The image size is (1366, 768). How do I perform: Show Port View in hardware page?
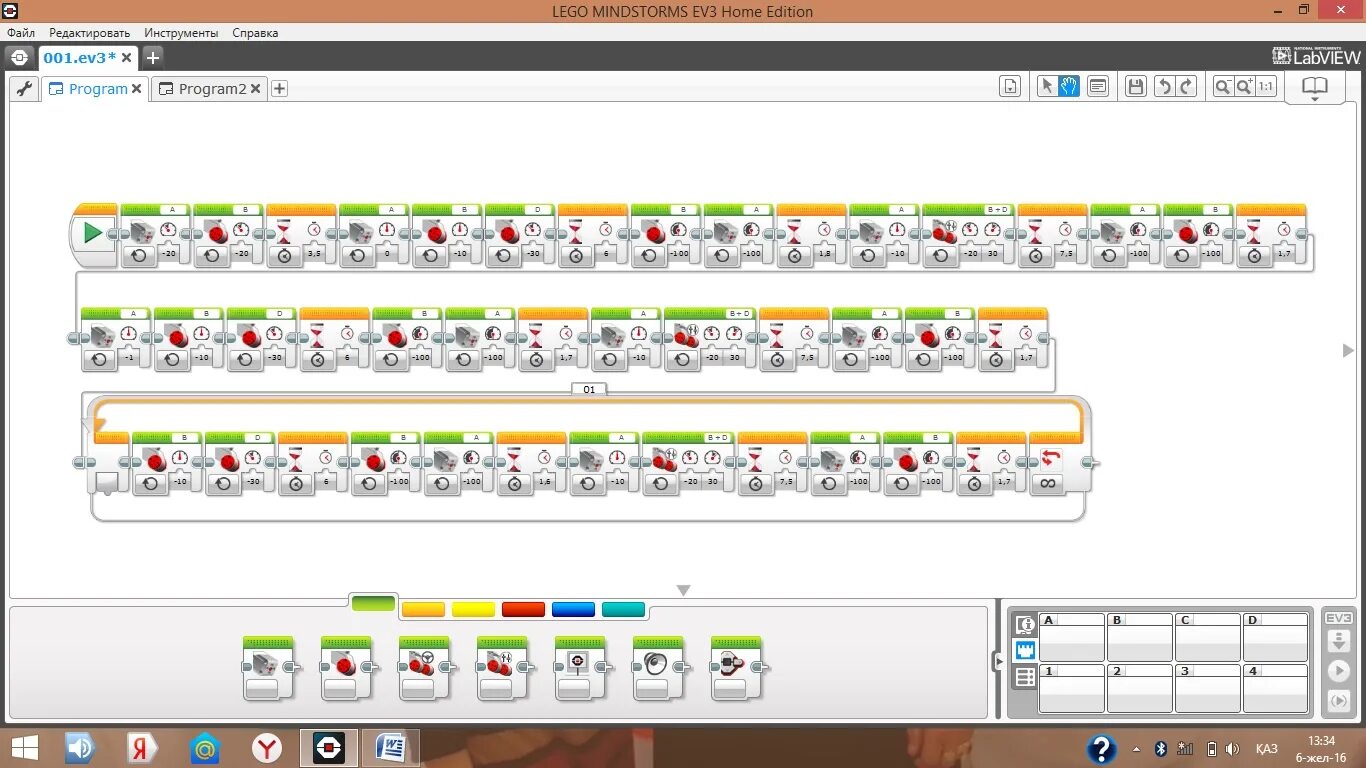1024,651
